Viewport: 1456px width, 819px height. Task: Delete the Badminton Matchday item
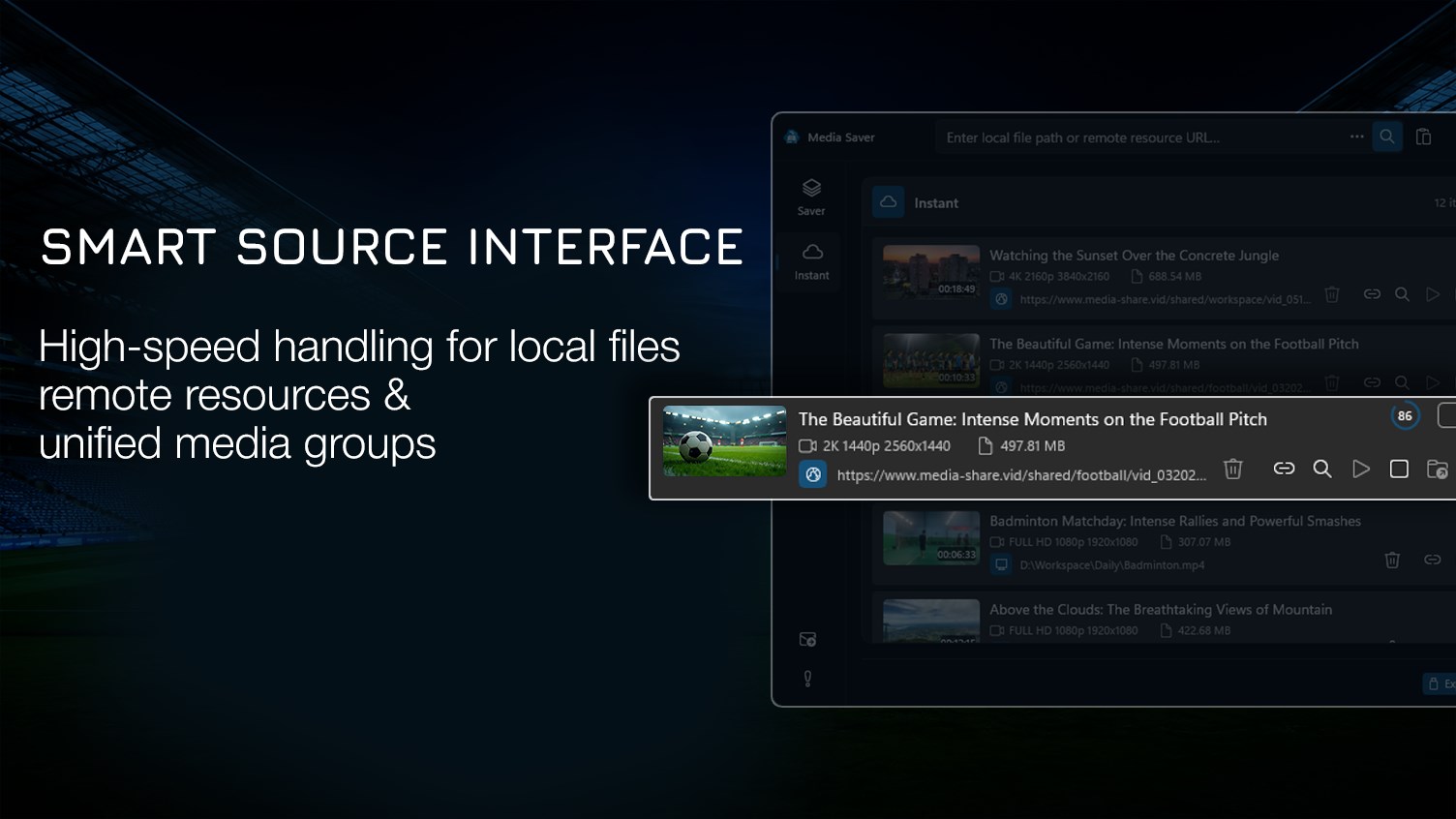1392,560
